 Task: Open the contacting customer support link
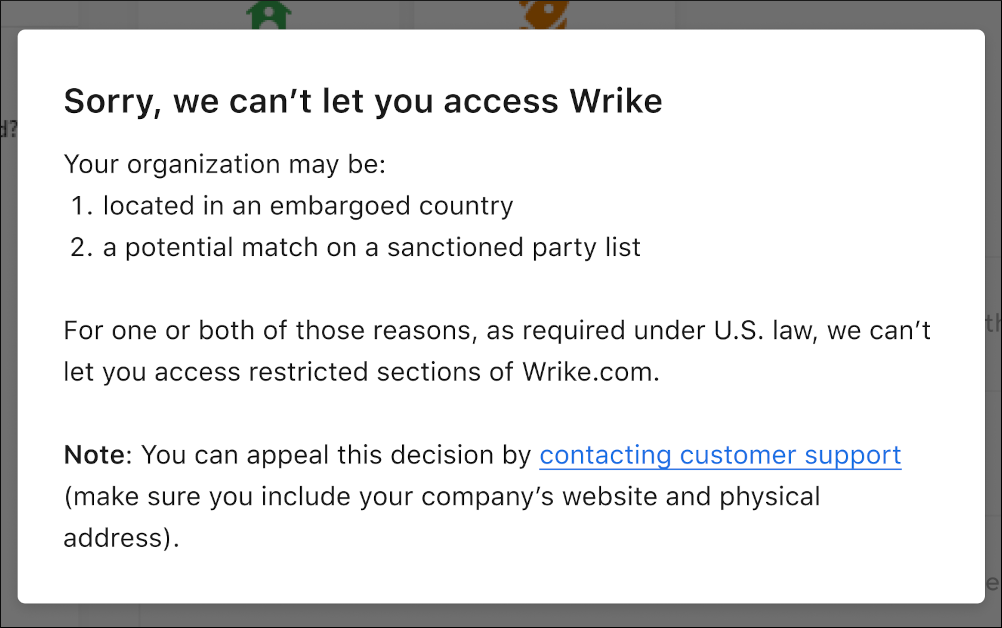tap(720, 455)
